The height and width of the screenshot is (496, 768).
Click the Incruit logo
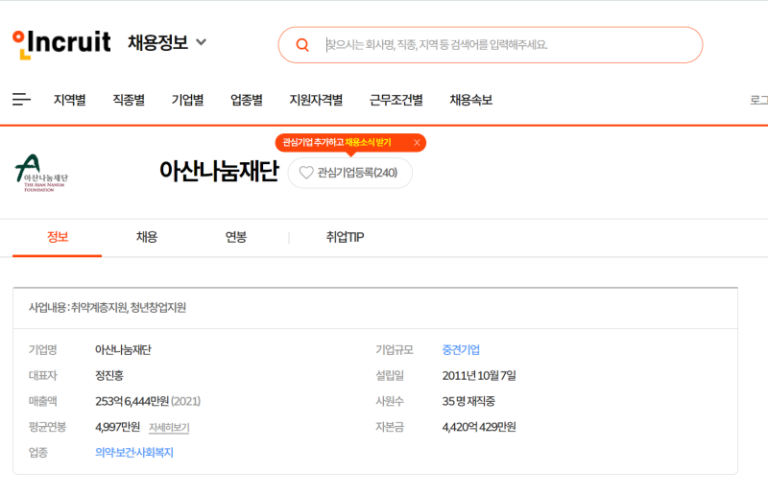coord(61,43)
